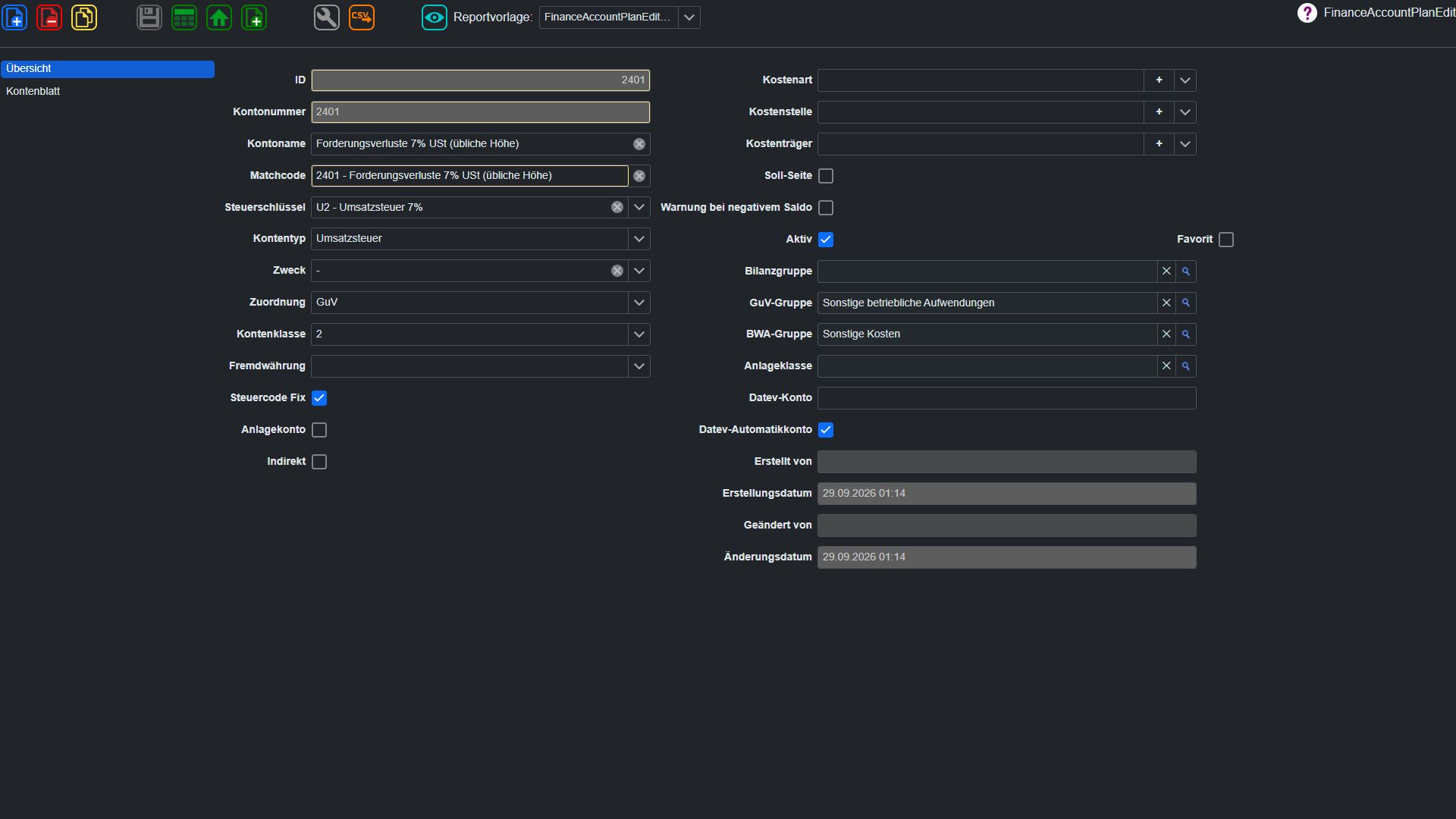Click into the Datev-Konto input field
Screen dimensions: 1456x819
pyautogui.click(x=1006, y=398)
